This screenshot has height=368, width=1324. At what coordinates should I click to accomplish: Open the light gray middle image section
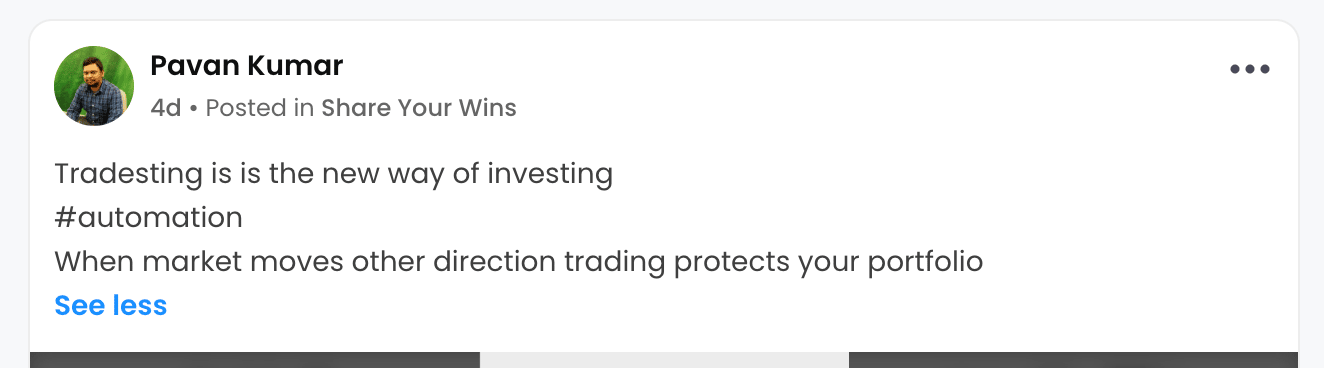(664, 360)
